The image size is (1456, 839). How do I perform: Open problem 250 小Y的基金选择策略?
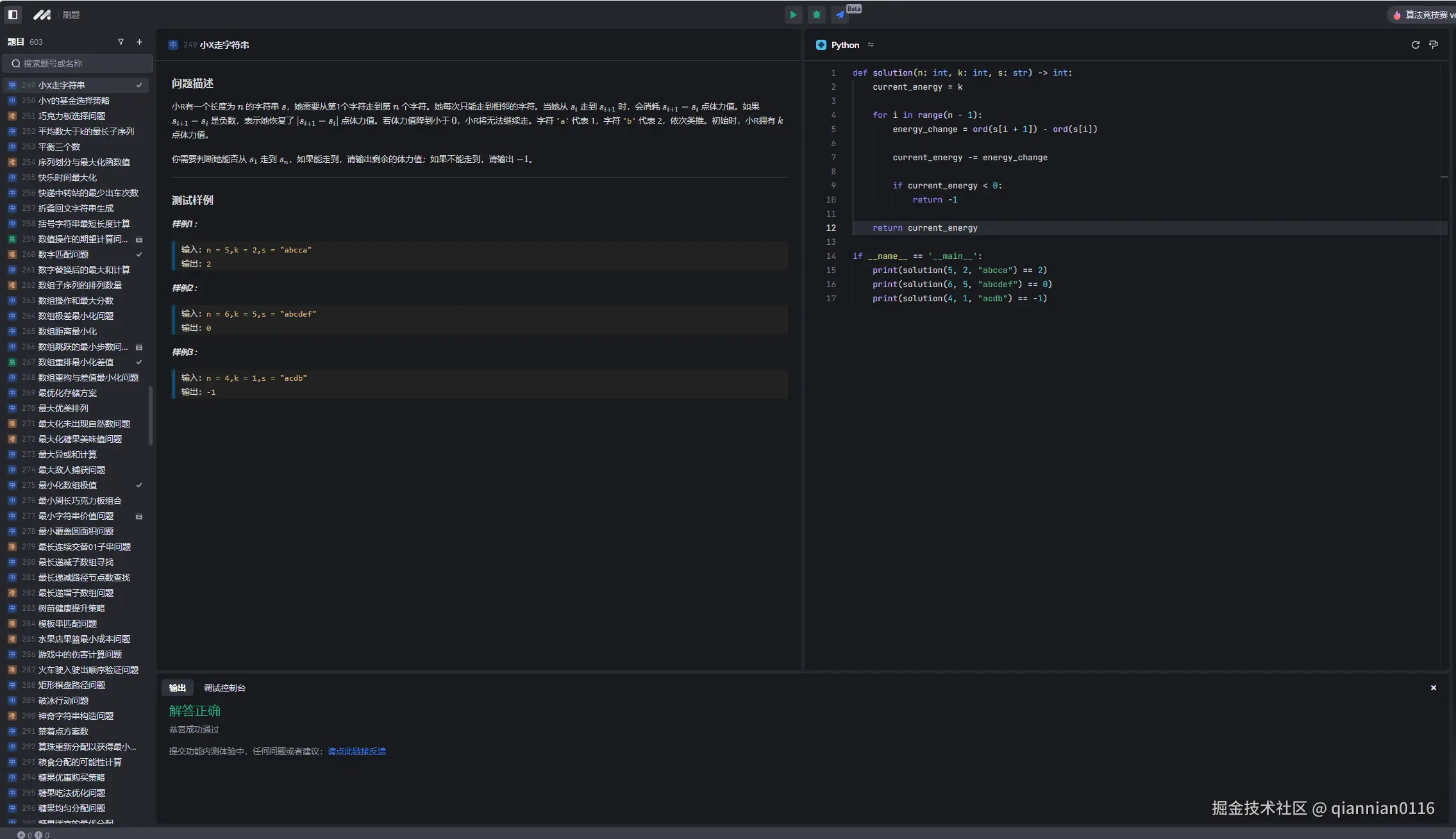[74, 101]
